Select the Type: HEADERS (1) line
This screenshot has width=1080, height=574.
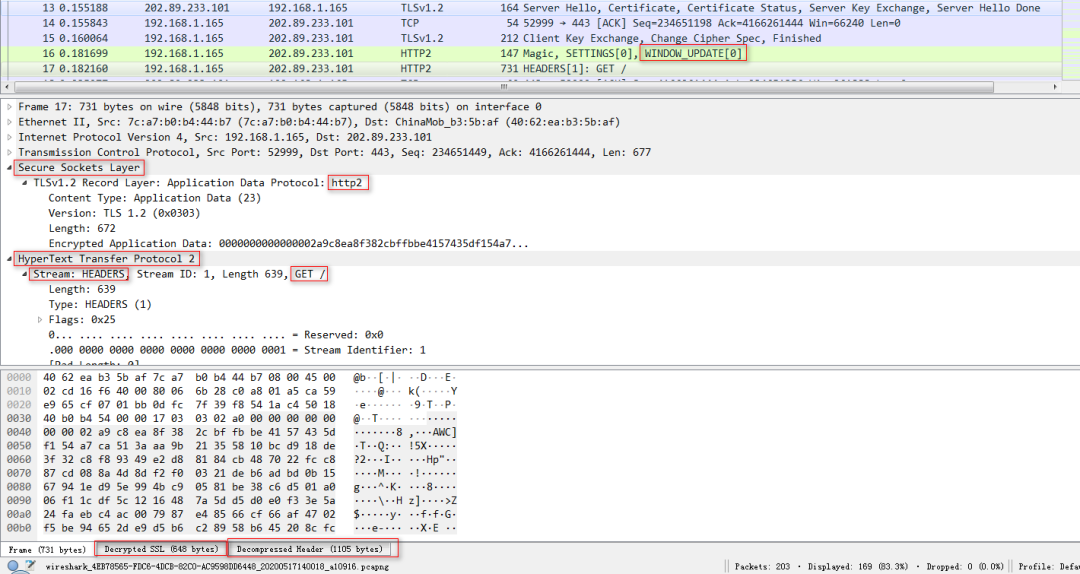100,304
